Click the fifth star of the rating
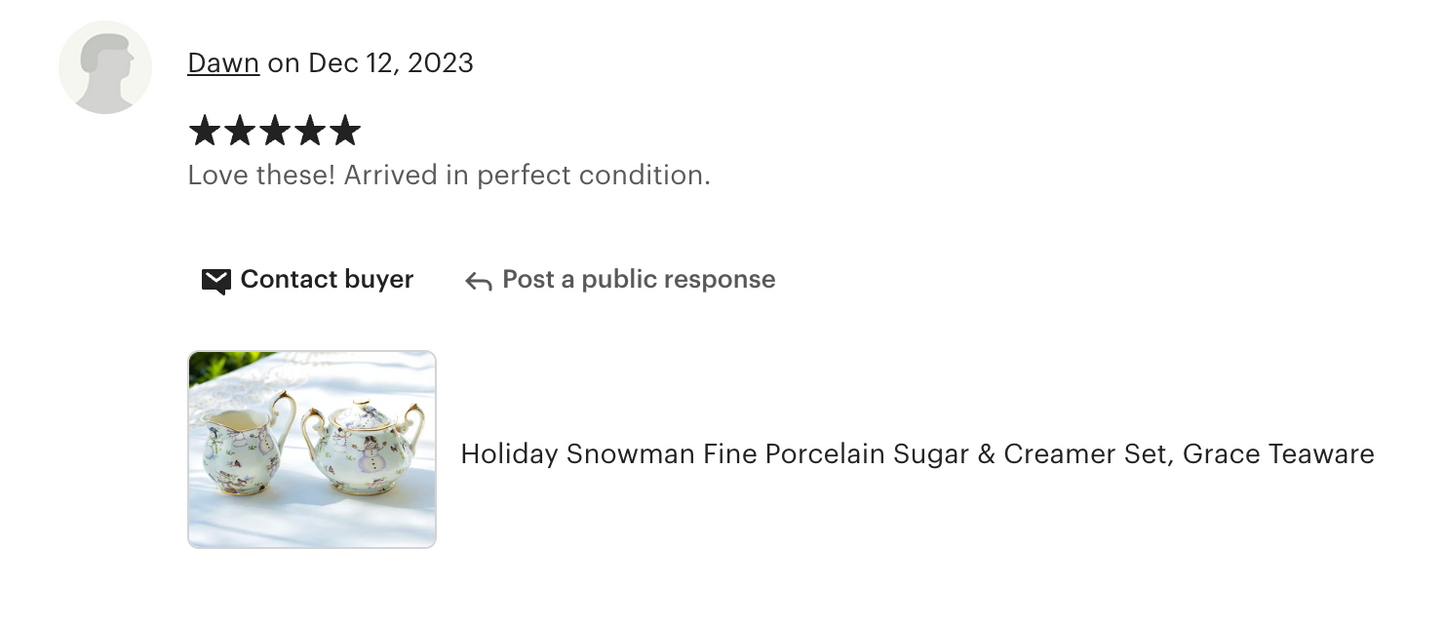This screenshot has width=1445, height=626. coord(344,130)
